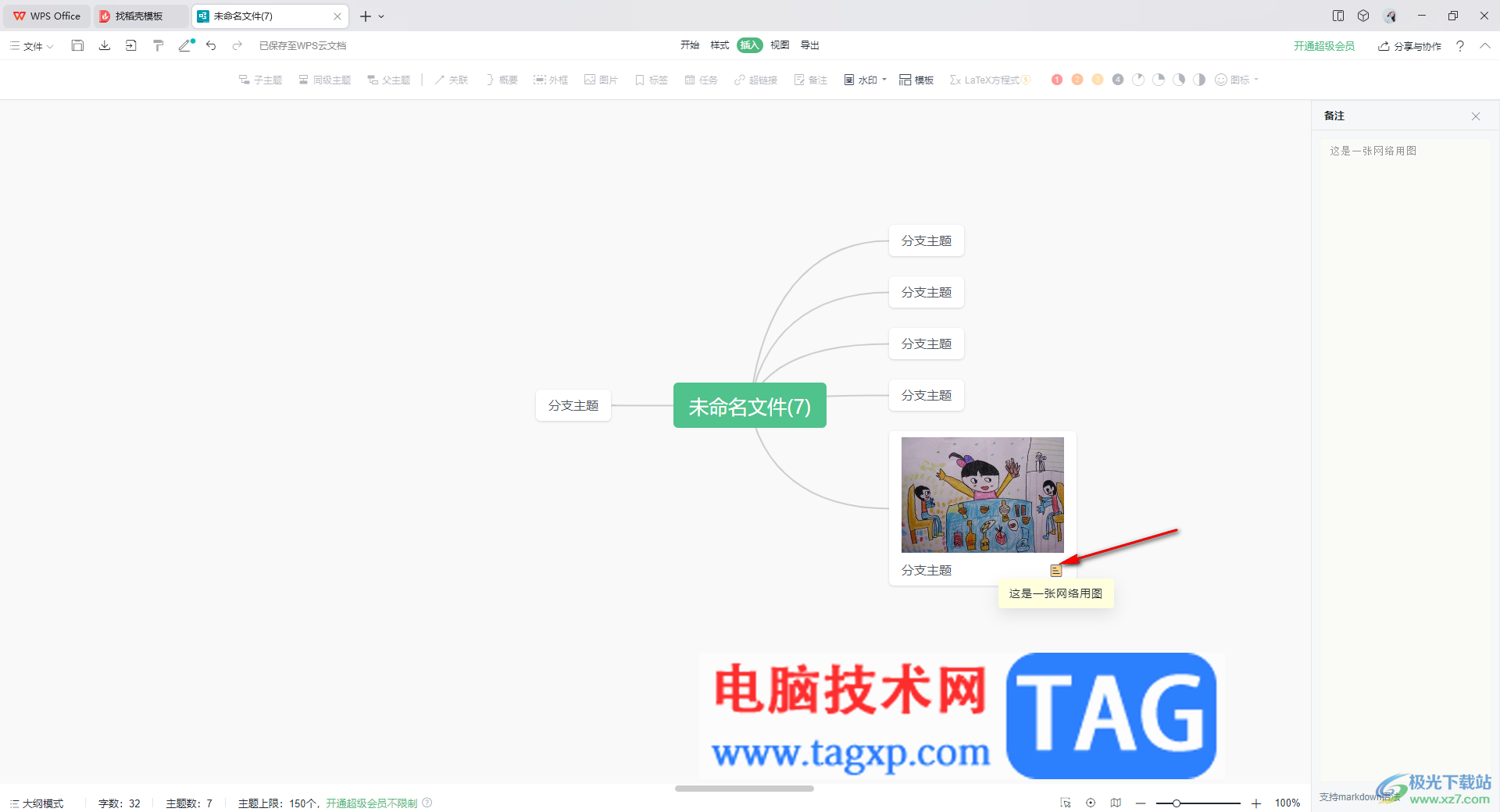The image size is (1500, 812).
Task: Switch to the 开始 ribbon tab
Action: [690, 45]
